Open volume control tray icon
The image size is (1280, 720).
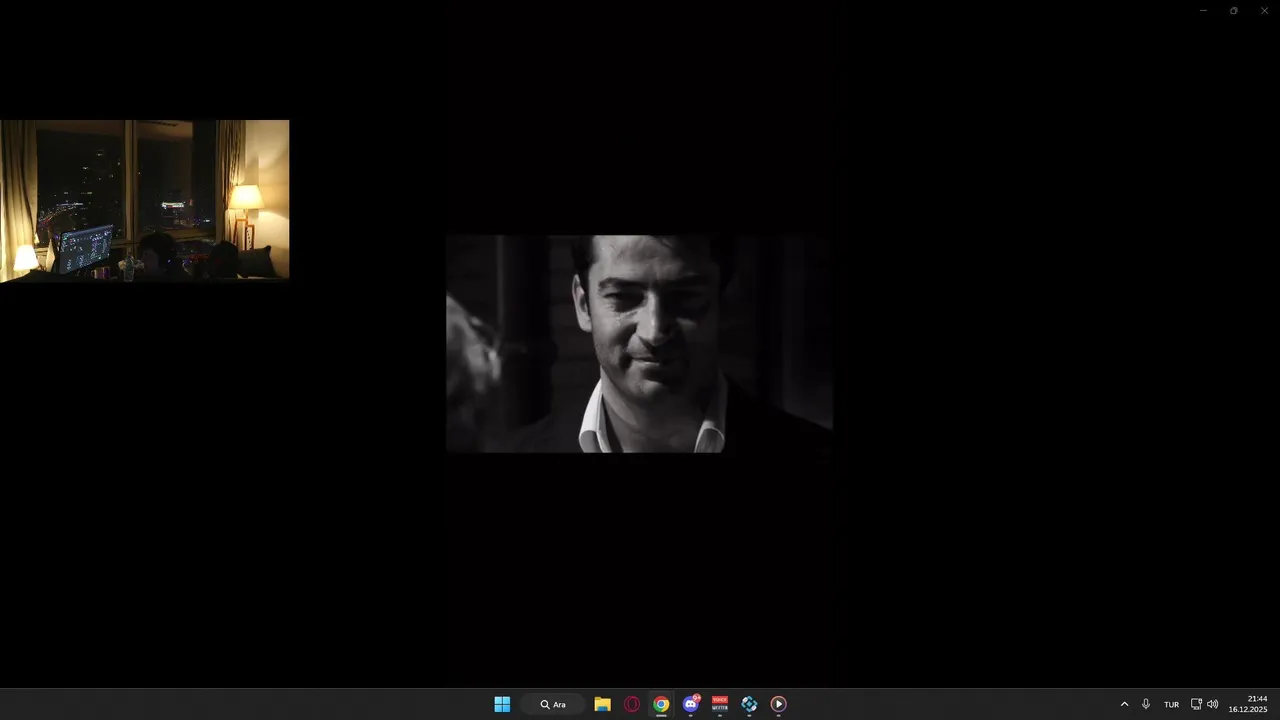[x=1213, y=704]
